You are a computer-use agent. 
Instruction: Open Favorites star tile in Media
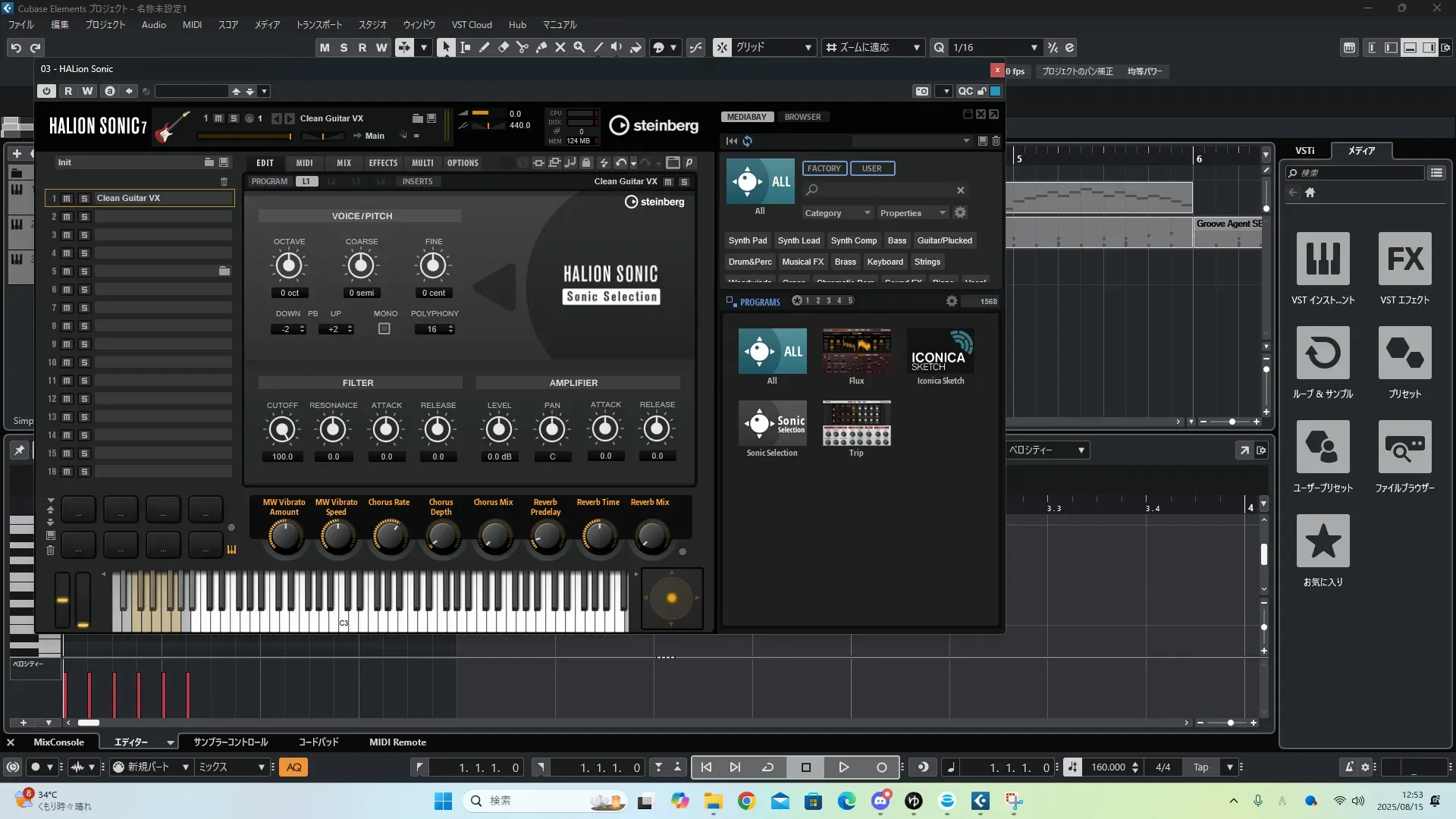click(x=1323, y=541)
